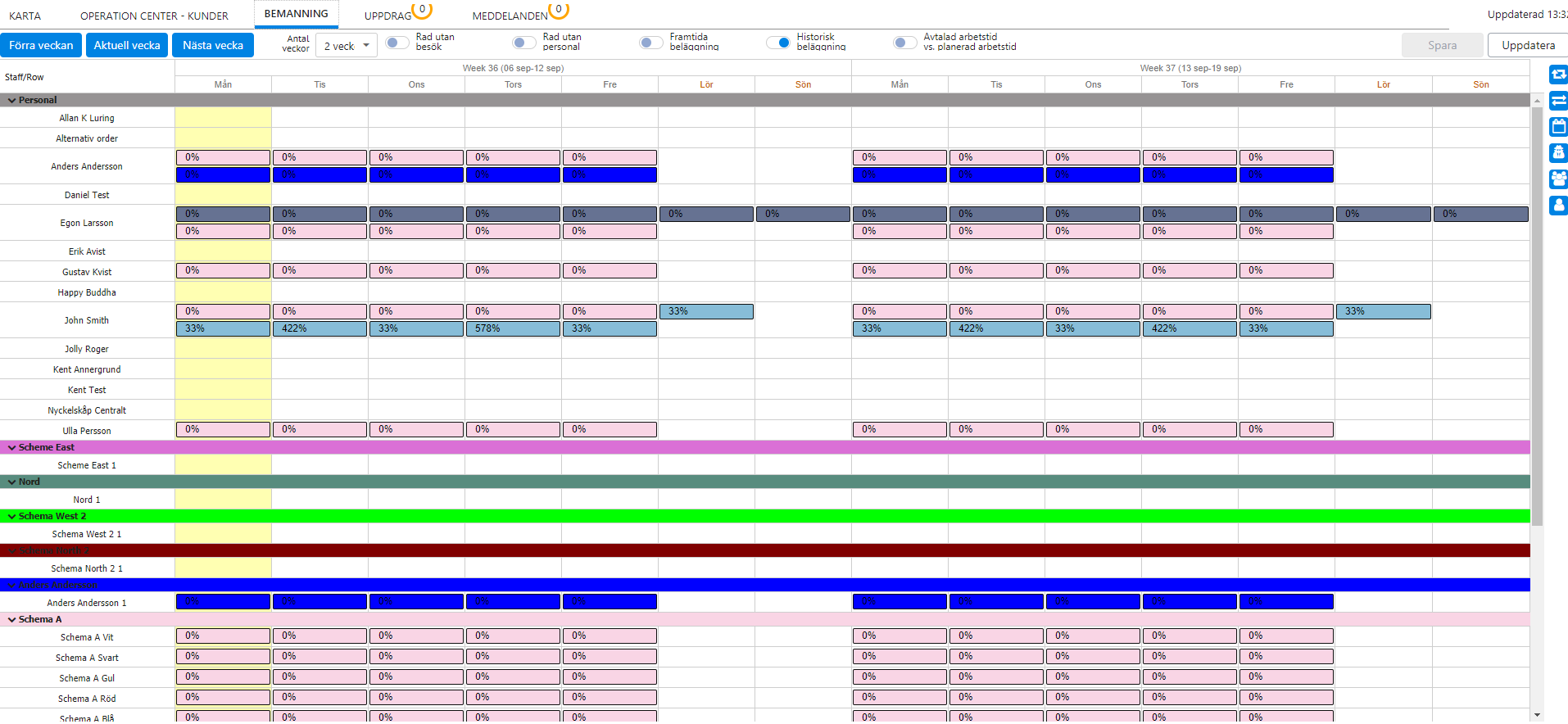Viewport: 1568px width, 724px height.
Task: Click the group of people sidebar icon
Action: pyautogui.click(x=1558, y=179)
